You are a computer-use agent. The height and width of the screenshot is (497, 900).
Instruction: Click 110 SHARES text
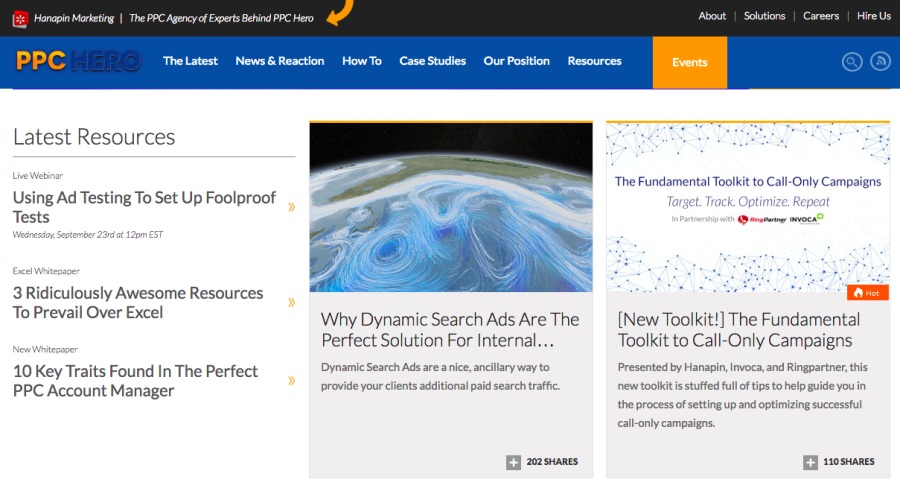click(849, 462)
